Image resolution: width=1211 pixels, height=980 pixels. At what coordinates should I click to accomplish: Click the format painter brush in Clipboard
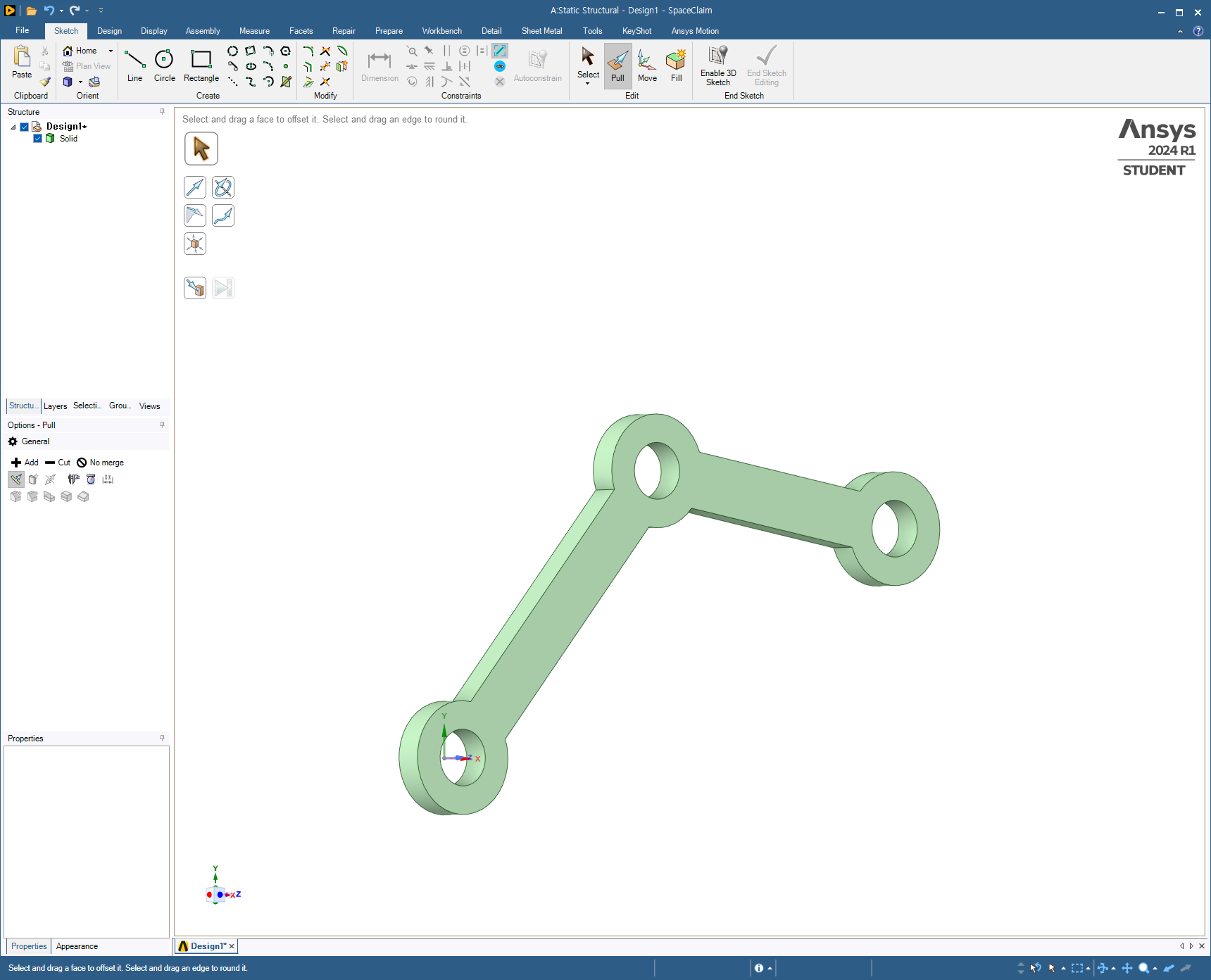point(45,82)
